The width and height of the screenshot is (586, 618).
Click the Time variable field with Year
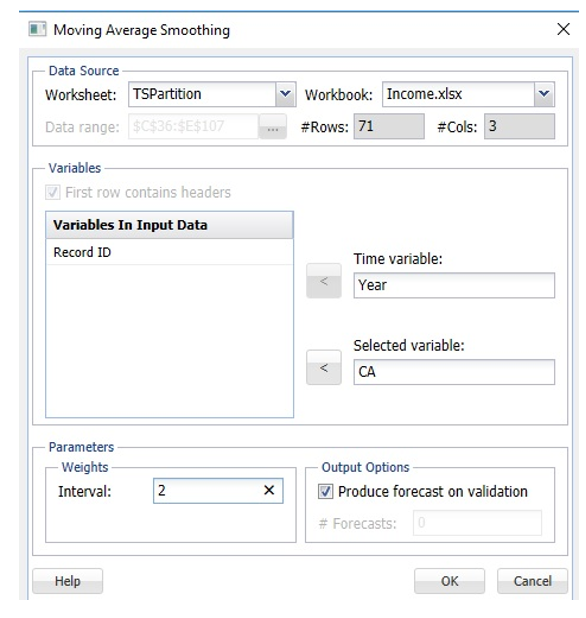(x=454, y=285)
